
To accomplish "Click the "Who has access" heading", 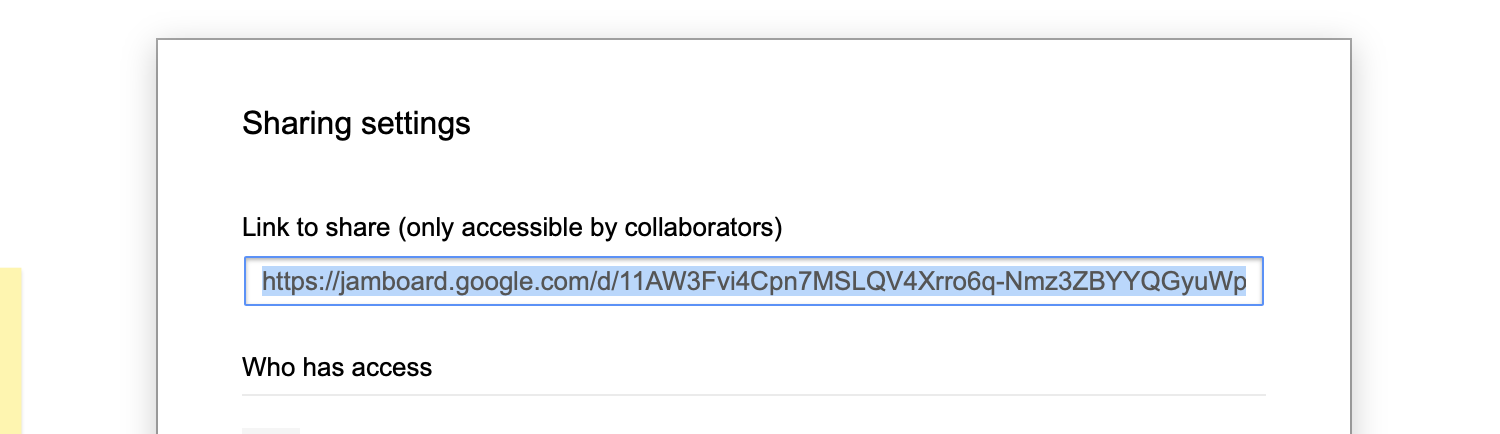I will coord(337,367).
